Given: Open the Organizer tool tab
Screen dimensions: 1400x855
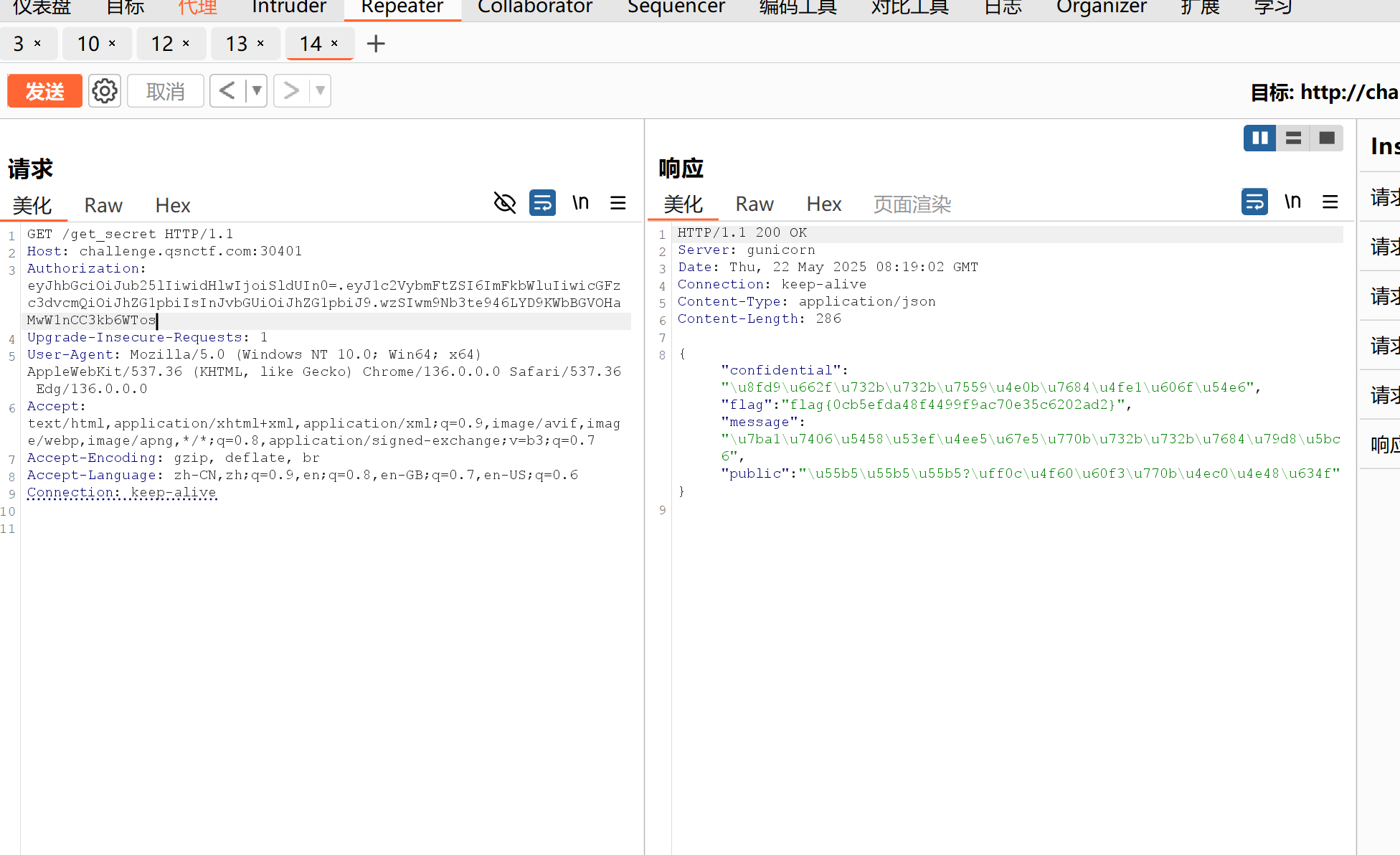Looking at the screenshot, I should [x=1102, y=7].
